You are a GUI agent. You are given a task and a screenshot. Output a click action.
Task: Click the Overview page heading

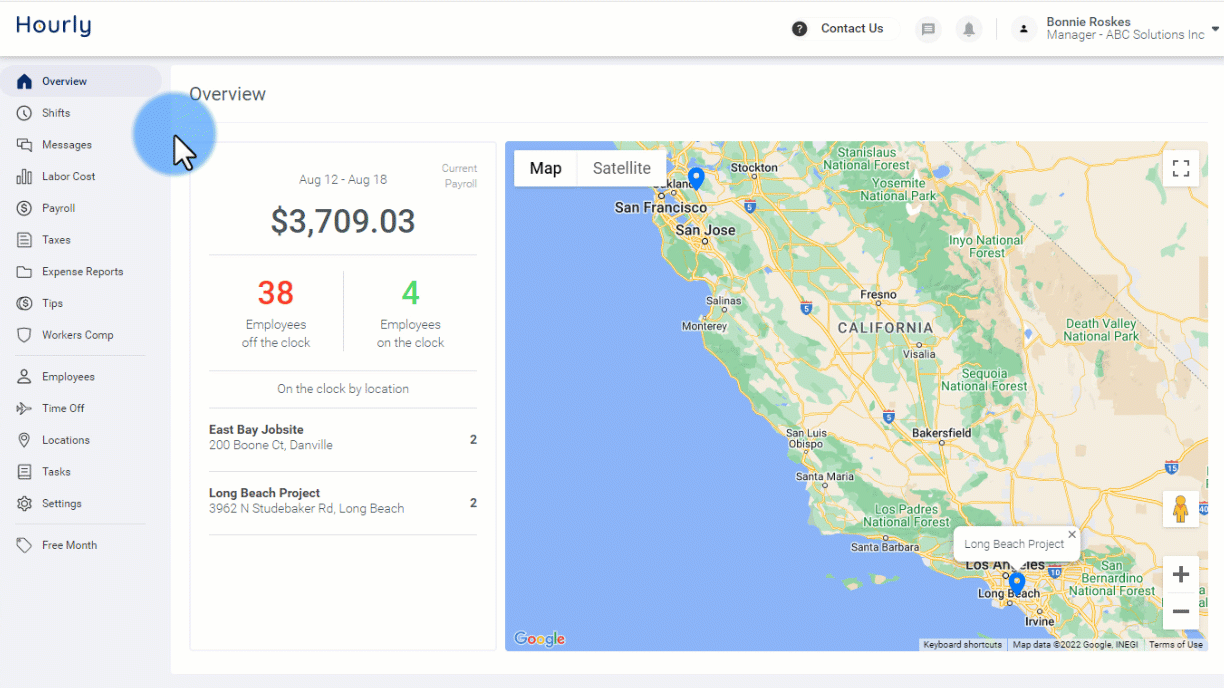coord(228,95)
